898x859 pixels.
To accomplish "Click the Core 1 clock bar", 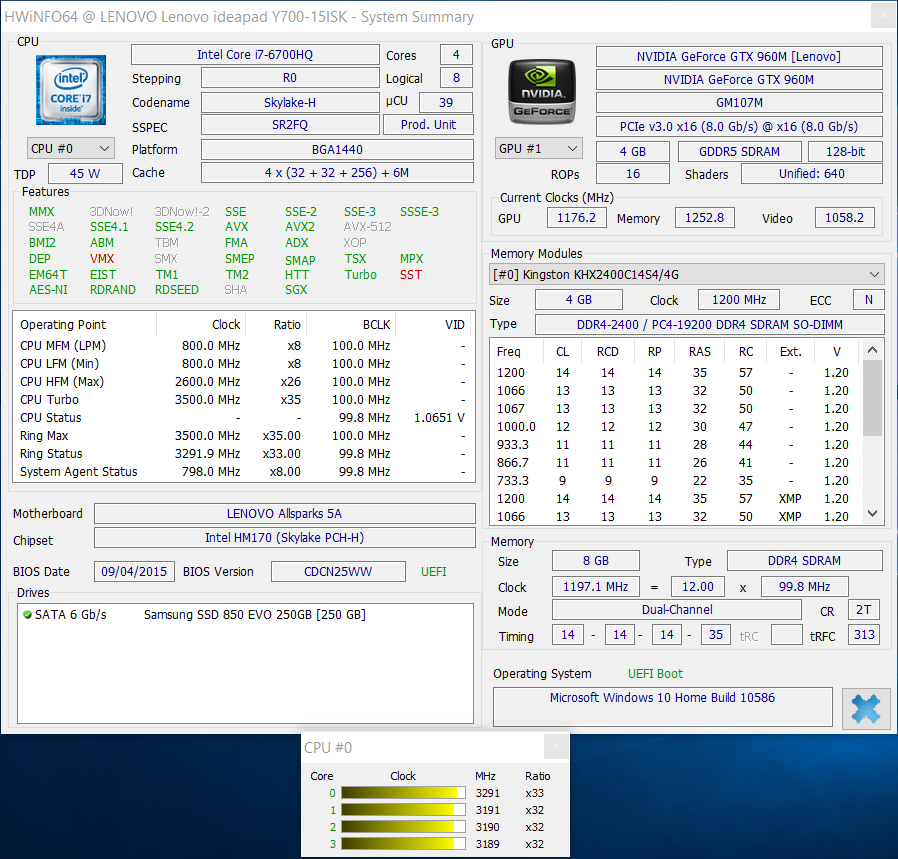I will point(403,810).
